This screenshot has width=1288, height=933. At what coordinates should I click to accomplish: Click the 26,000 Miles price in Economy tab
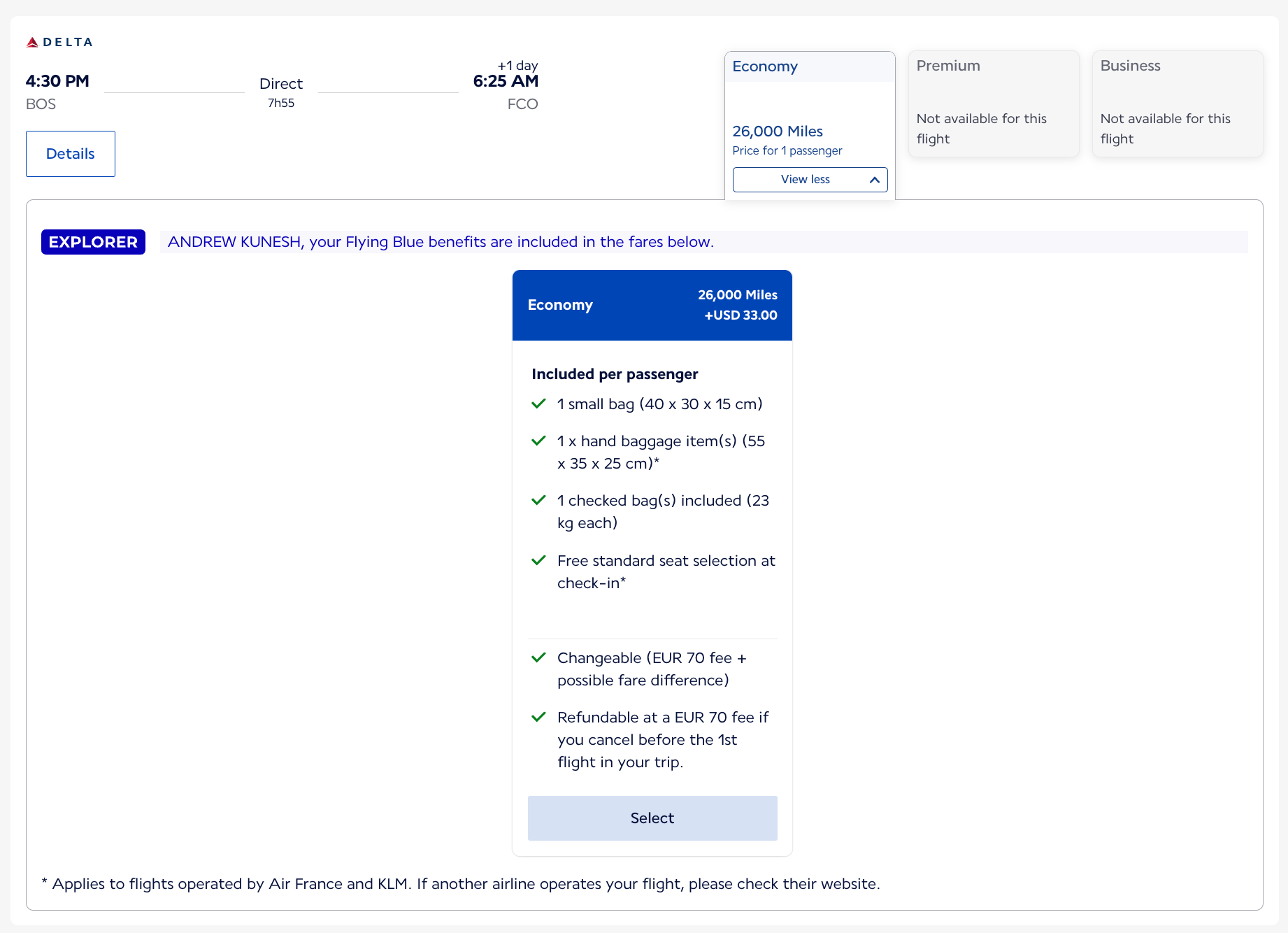(778, 131)
